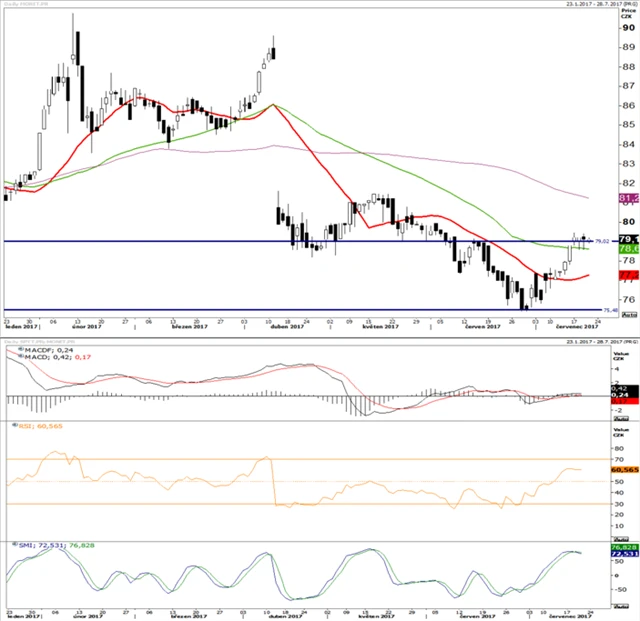This screenshot has height=621, width=640.
Task: Select the red 77.2 moving average tag
Action: click(x=629, y=274)
